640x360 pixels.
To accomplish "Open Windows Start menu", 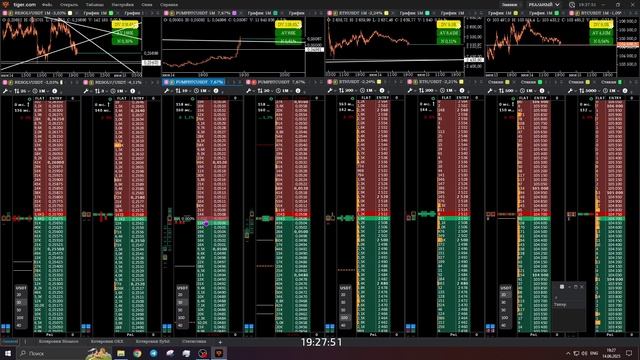I will (x=7, y=353).
